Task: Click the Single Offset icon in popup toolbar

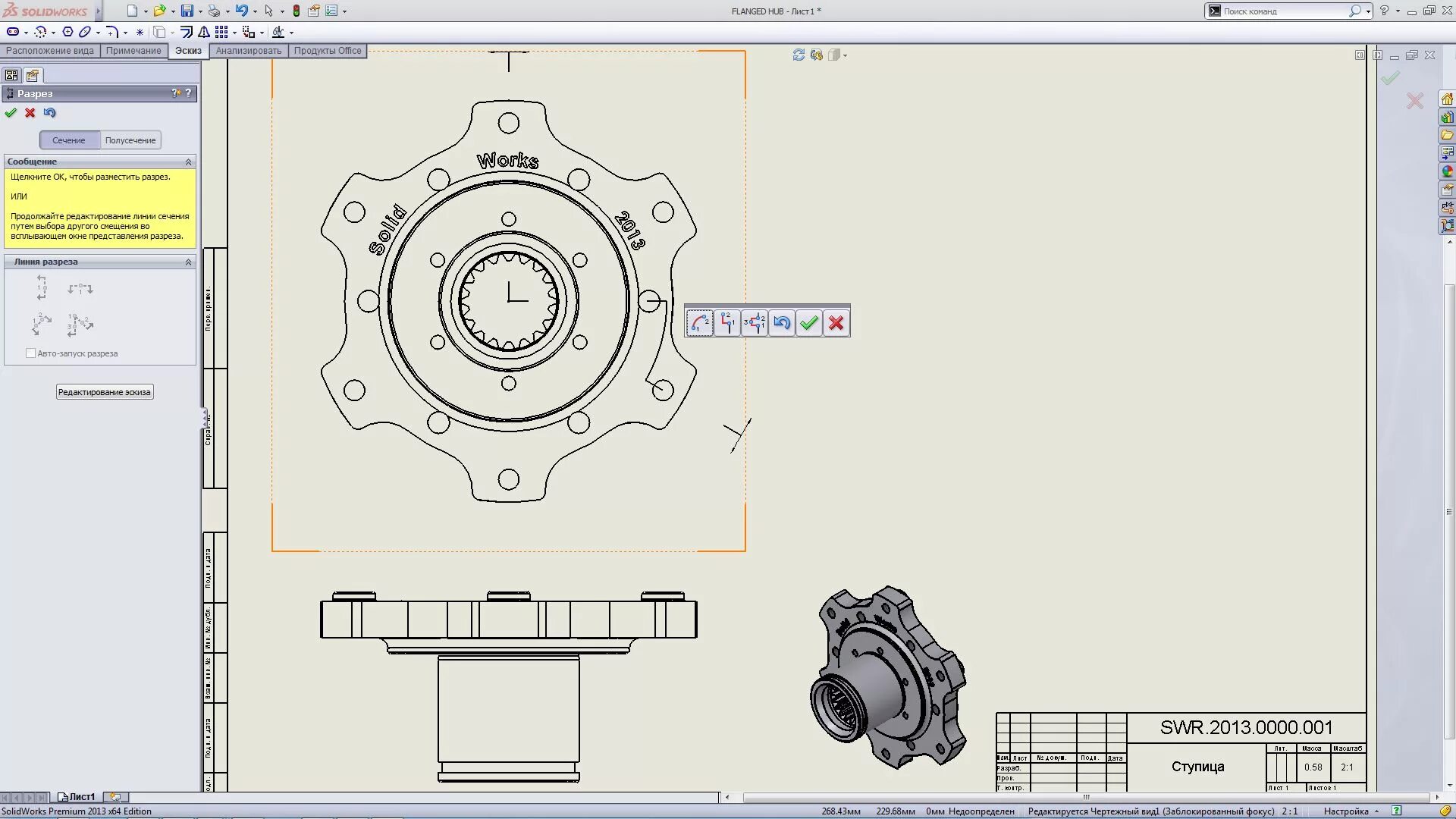Action: pyautogui.click(x=727, y=323)
